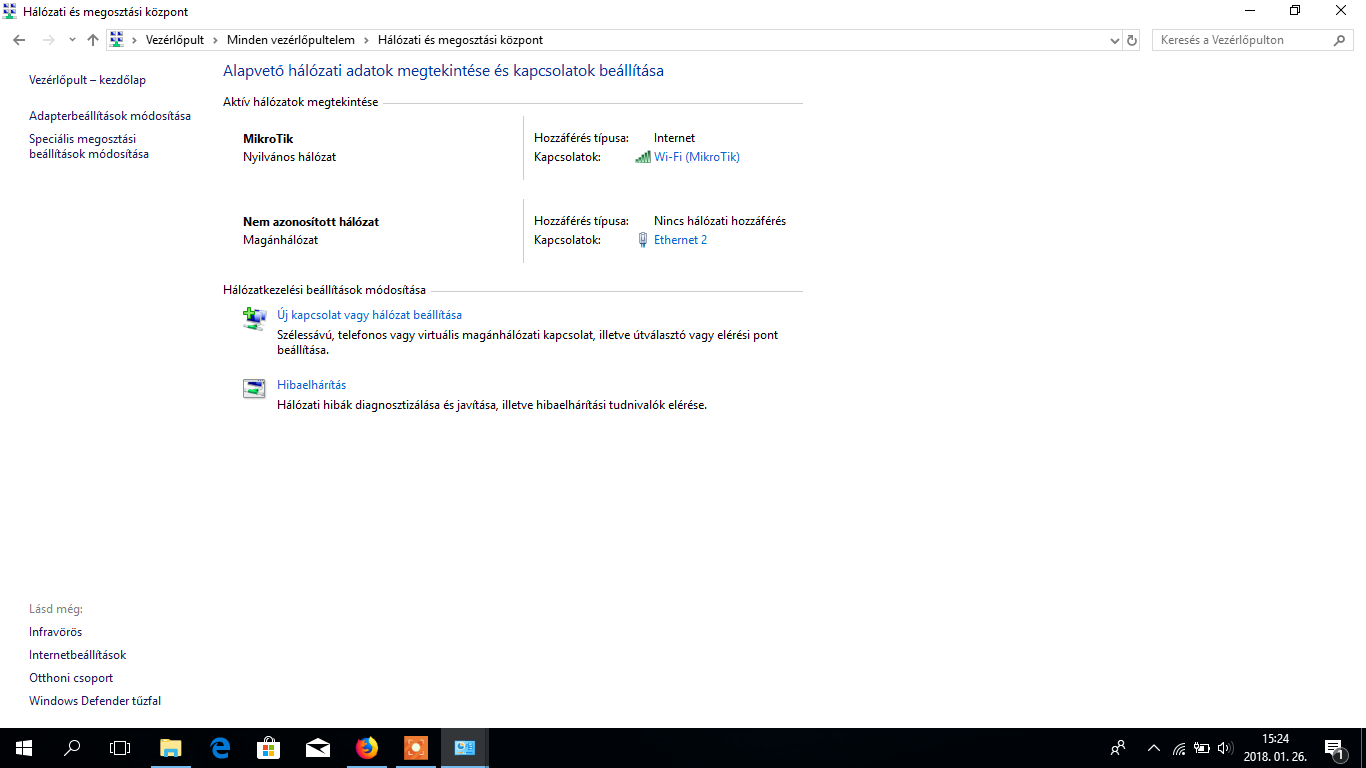Image resolution: width=1366 pixels, height=768 pixels.
Task: Launch Microsoft Edge from the taskbar
Action: [x=220, y=748]
